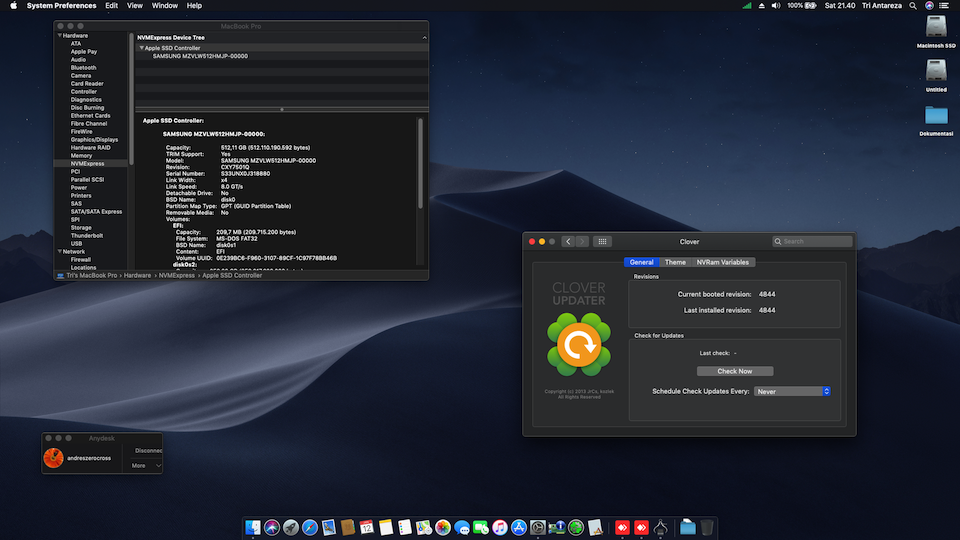This screenshot has height=540, width=960.
Task: Click Spotlight search icon in menu bar
Action: click(913, 6)
